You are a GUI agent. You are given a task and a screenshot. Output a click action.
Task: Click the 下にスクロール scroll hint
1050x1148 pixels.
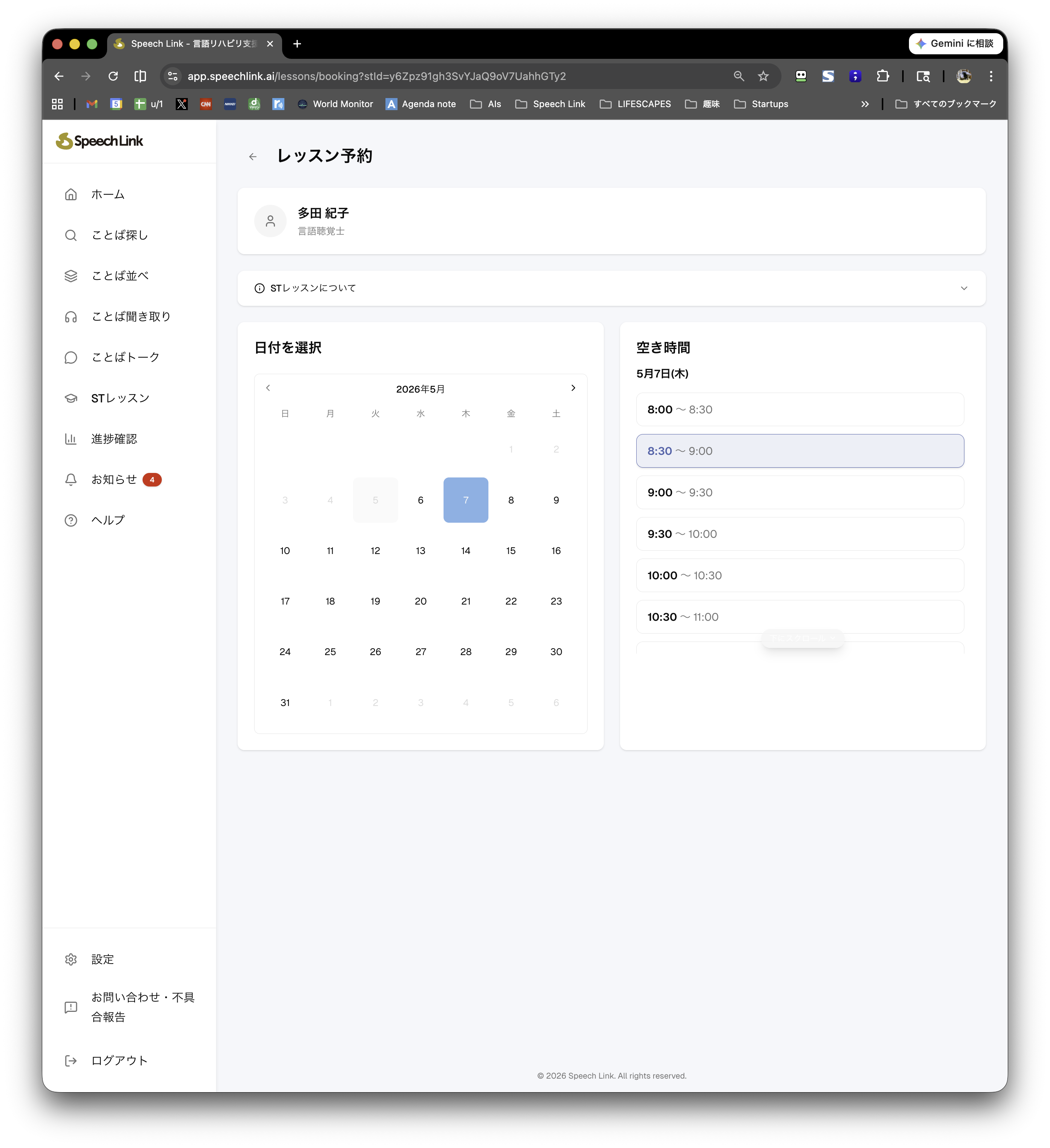pyautogui.click(x=802, y=638)
